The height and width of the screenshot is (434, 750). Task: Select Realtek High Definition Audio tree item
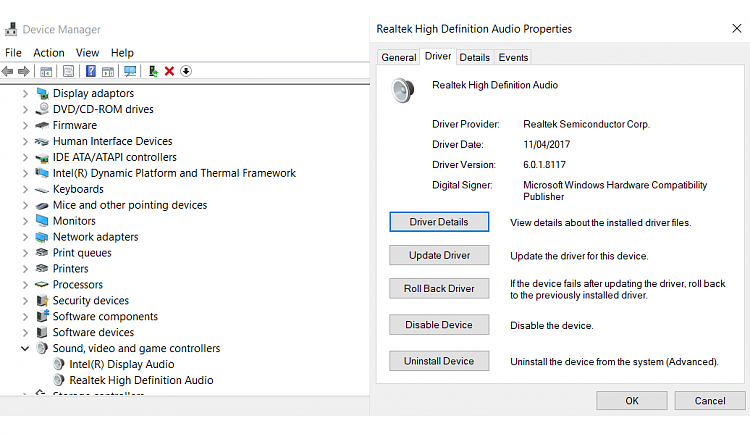141,380
